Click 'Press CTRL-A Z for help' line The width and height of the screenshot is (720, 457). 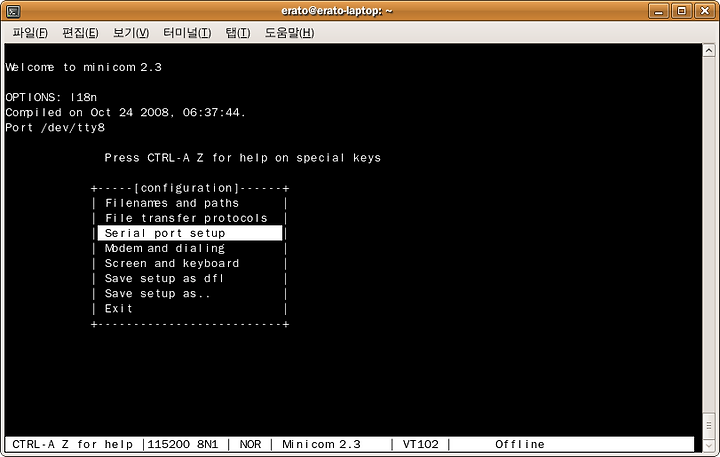tap(242, 158)
